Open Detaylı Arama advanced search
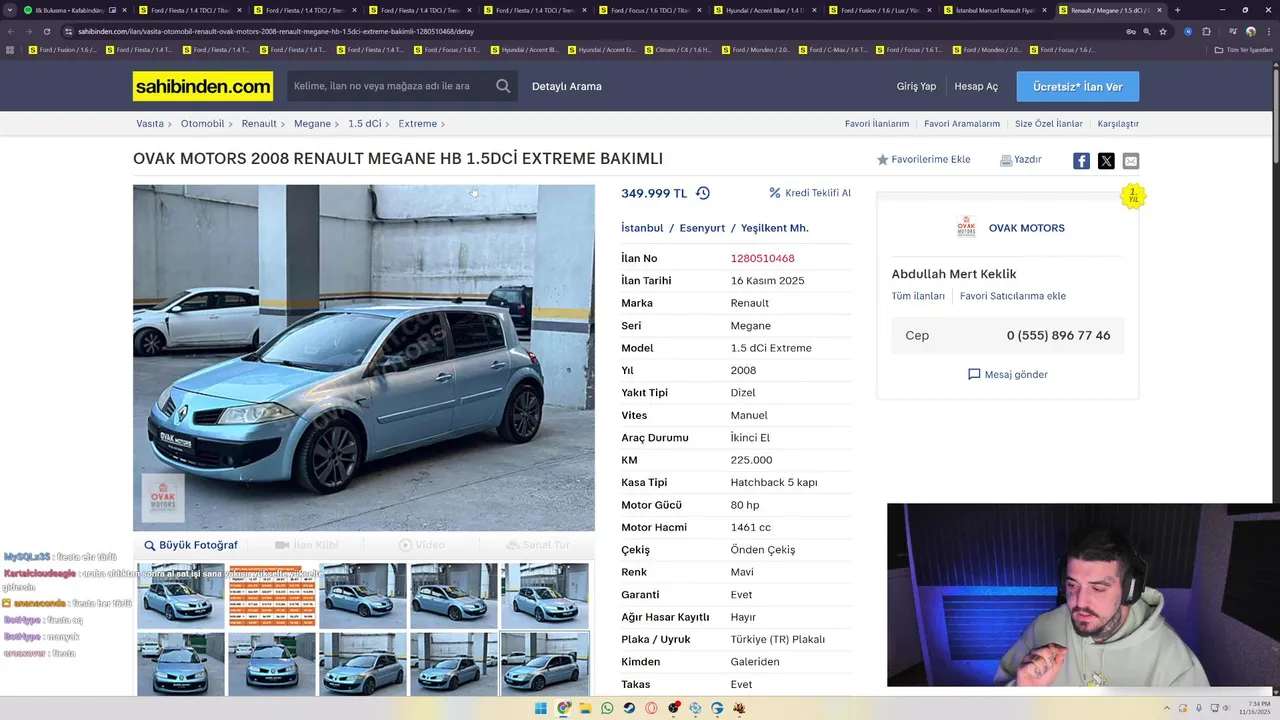 point(567,86)
